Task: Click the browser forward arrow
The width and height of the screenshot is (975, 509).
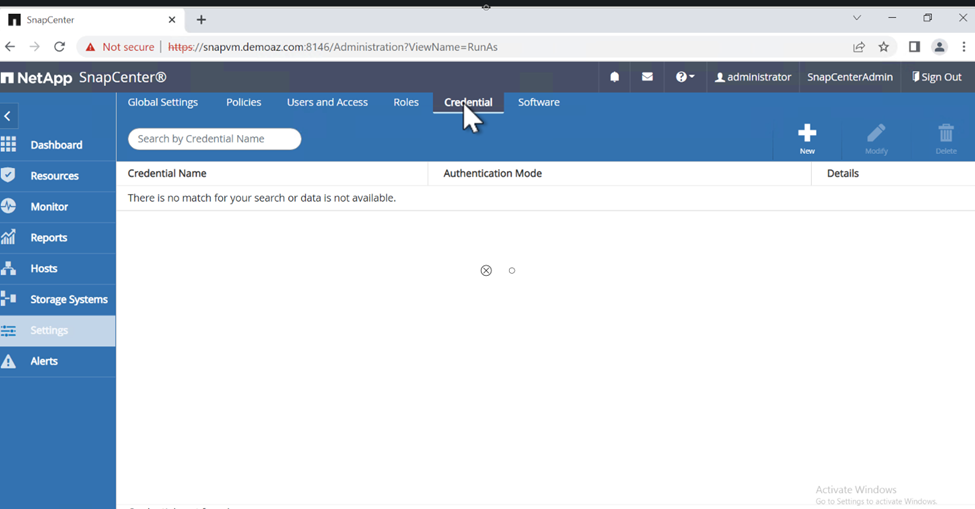Action: point(35,47)
